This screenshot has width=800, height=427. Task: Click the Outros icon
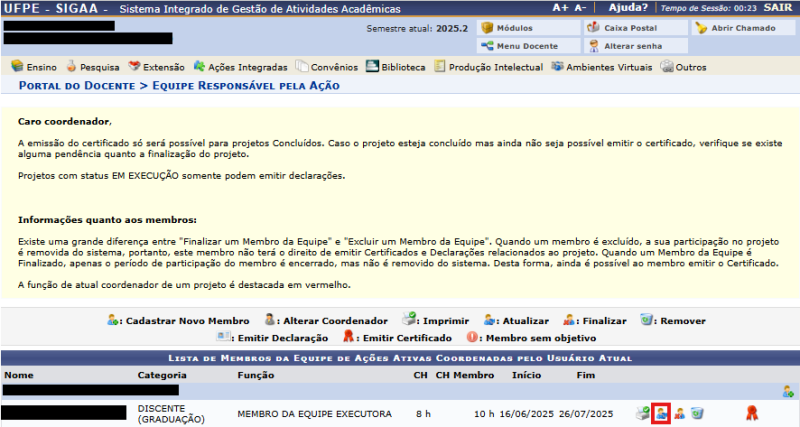coord(667,66)
